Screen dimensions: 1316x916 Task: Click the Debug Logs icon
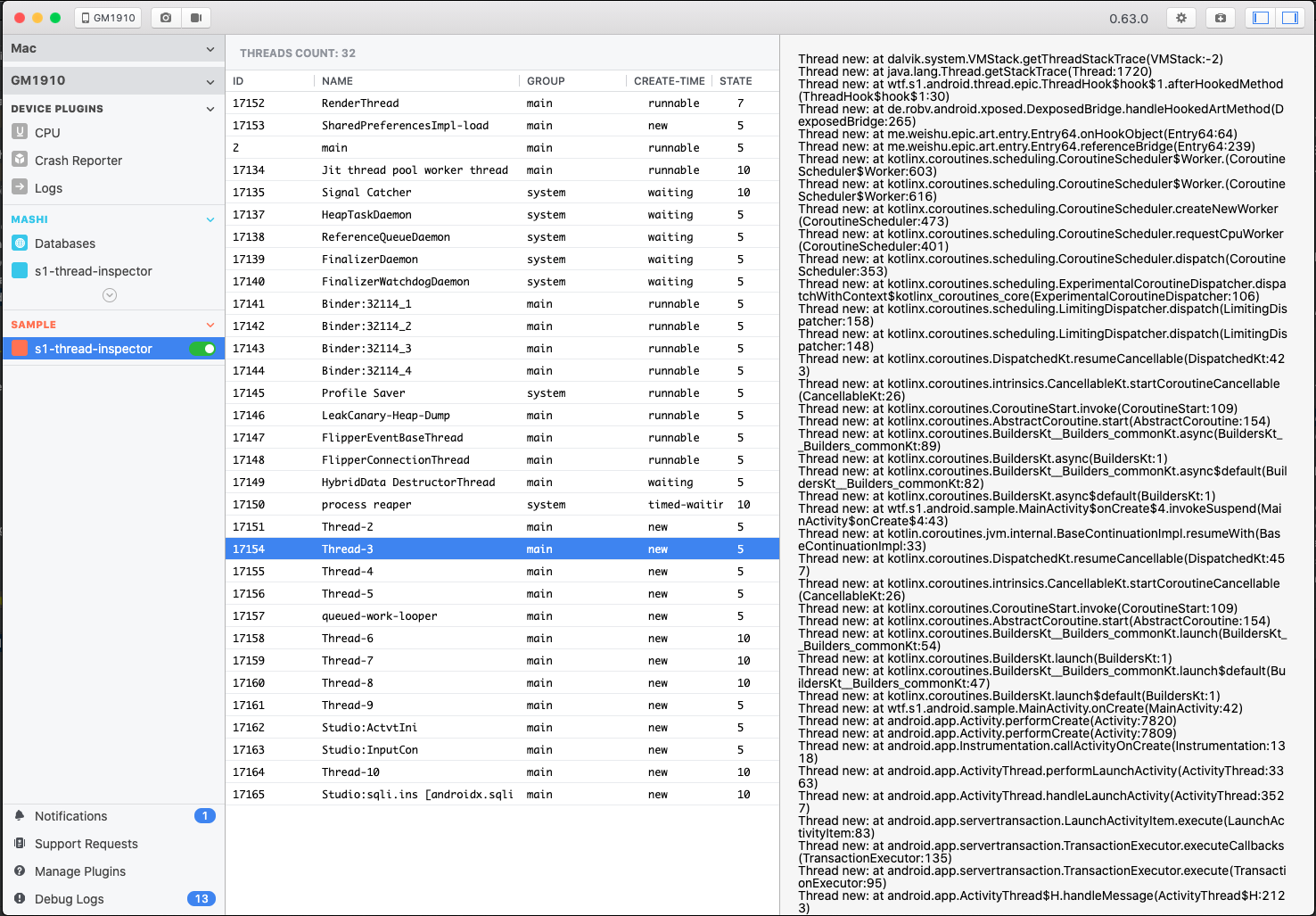(x=20, y=898)
